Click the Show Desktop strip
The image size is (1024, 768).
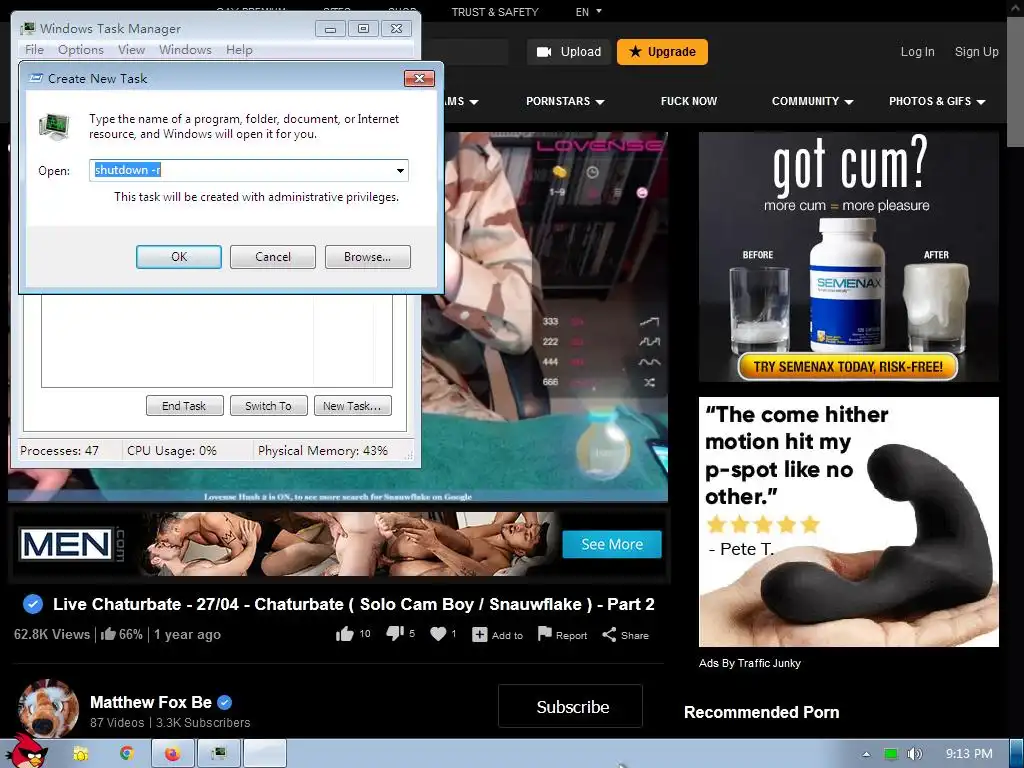coord(1017,754)
